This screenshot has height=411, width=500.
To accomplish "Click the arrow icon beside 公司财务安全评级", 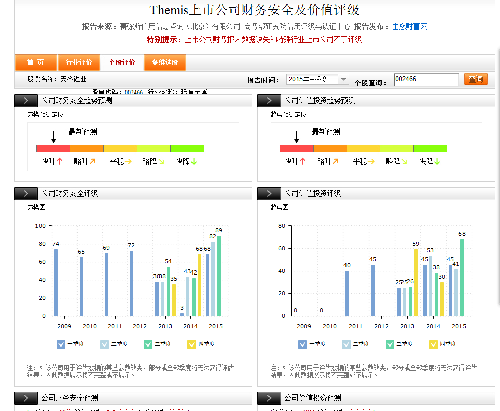I will 26,194.
